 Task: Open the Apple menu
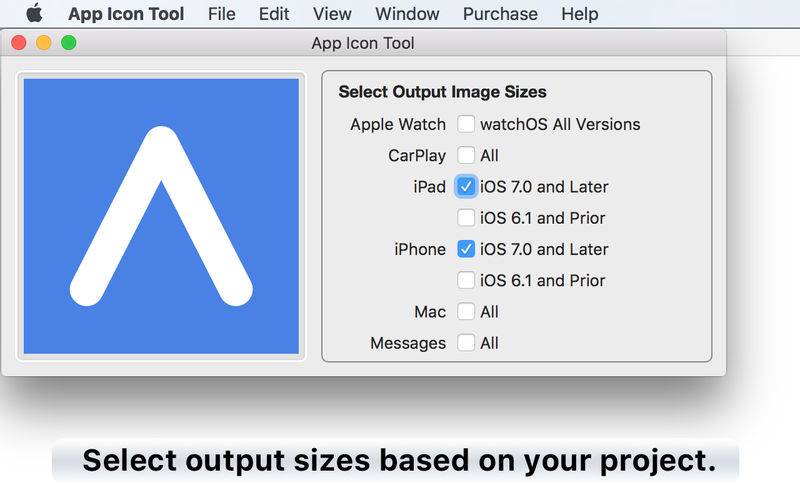click(x=34, y=13)
